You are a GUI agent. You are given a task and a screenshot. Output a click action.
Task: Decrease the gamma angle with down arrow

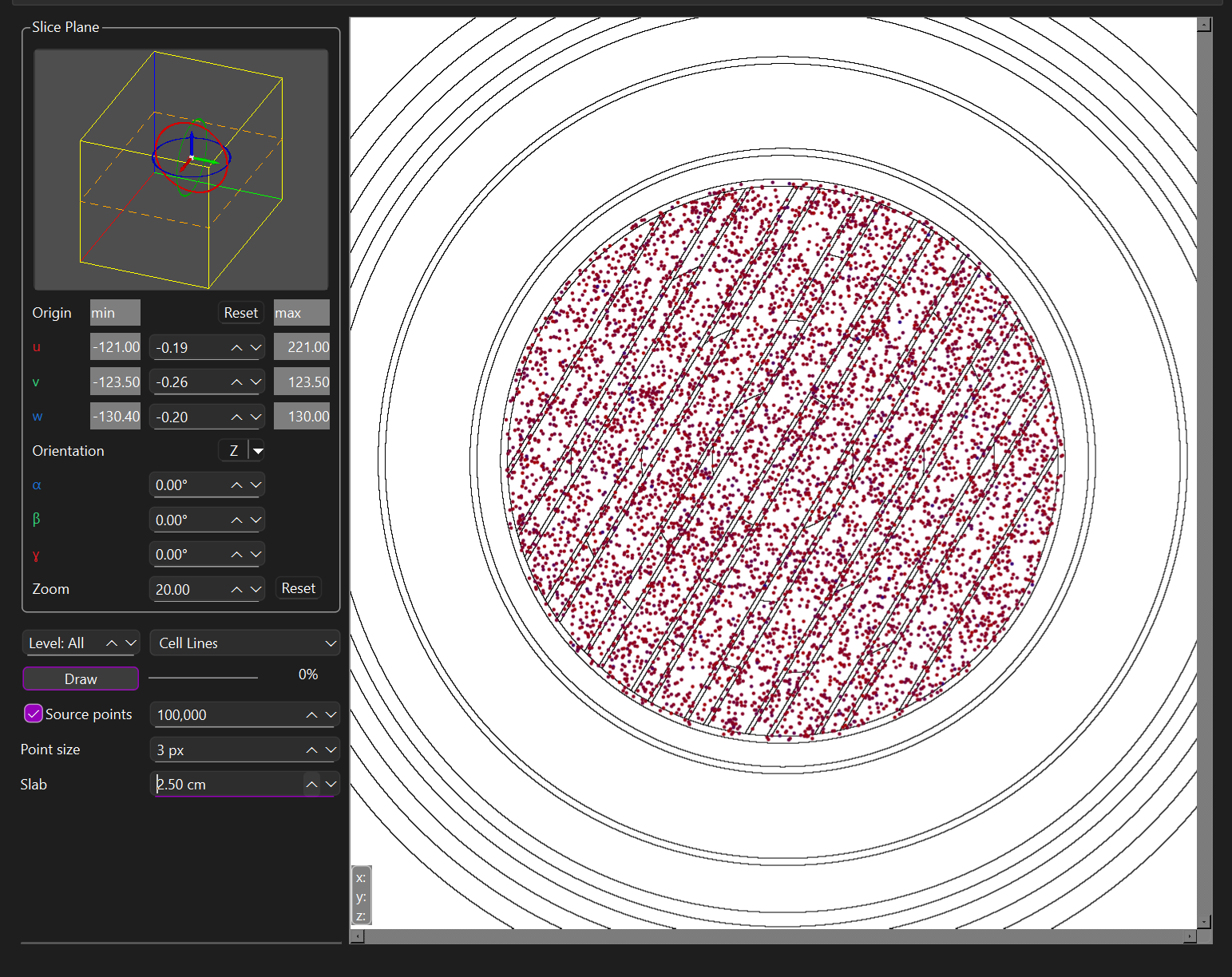click(x=256, y=555)
